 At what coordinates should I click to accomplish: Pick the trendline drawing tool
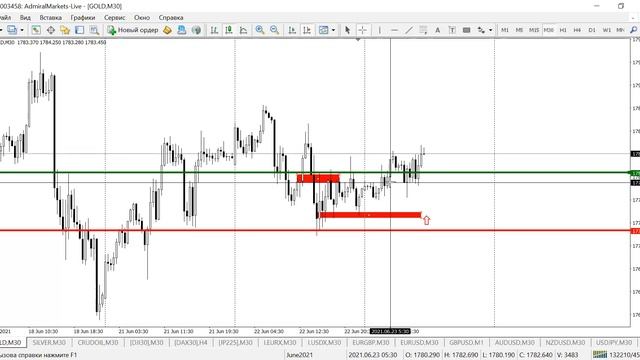409,30
